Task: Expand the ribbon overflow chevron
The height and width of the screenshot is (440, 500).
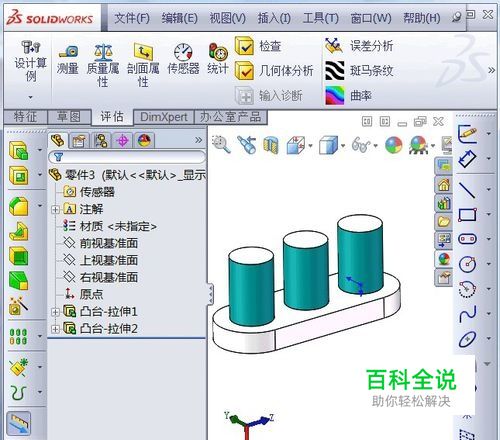Action: point(492,70)
